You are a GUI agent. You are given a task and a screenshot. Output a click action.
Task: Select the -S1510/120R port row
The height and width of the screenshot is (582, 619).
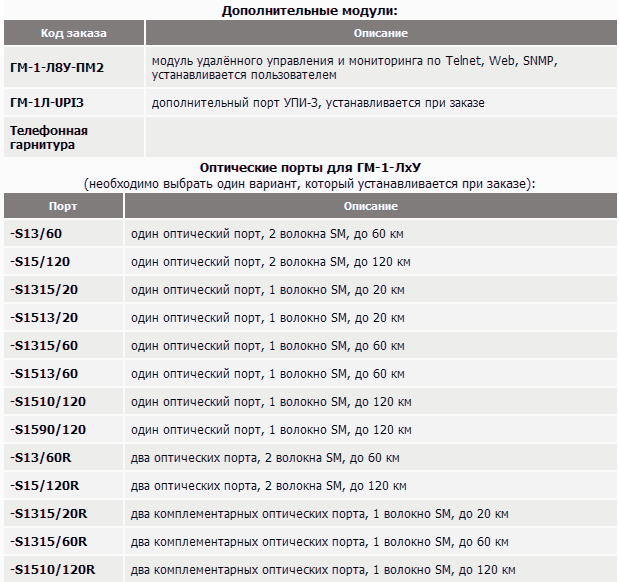[x=52, y=570]
